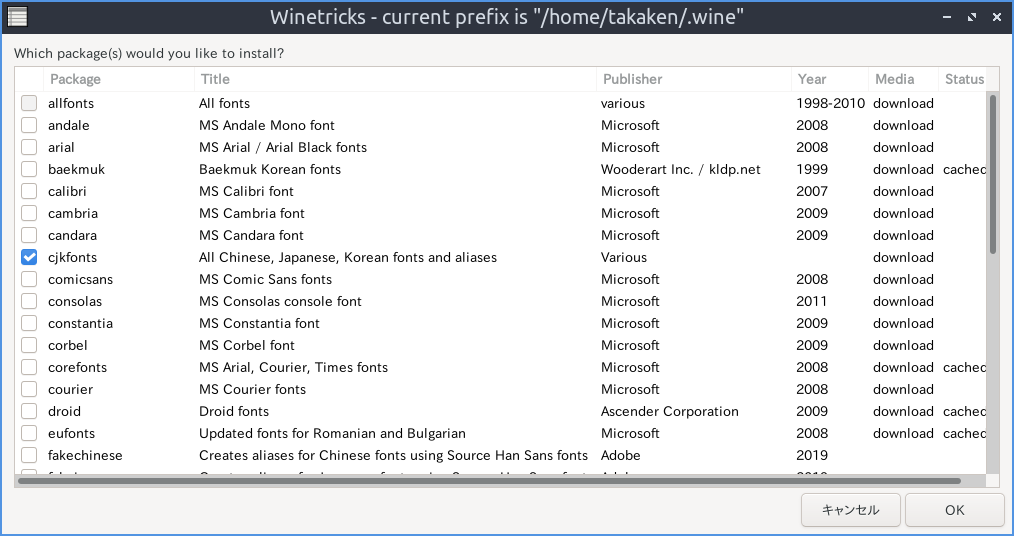Select 'MS Courier fonts' title cell
This screenshot has width=1014, height=536.
(x=252, y=389)
